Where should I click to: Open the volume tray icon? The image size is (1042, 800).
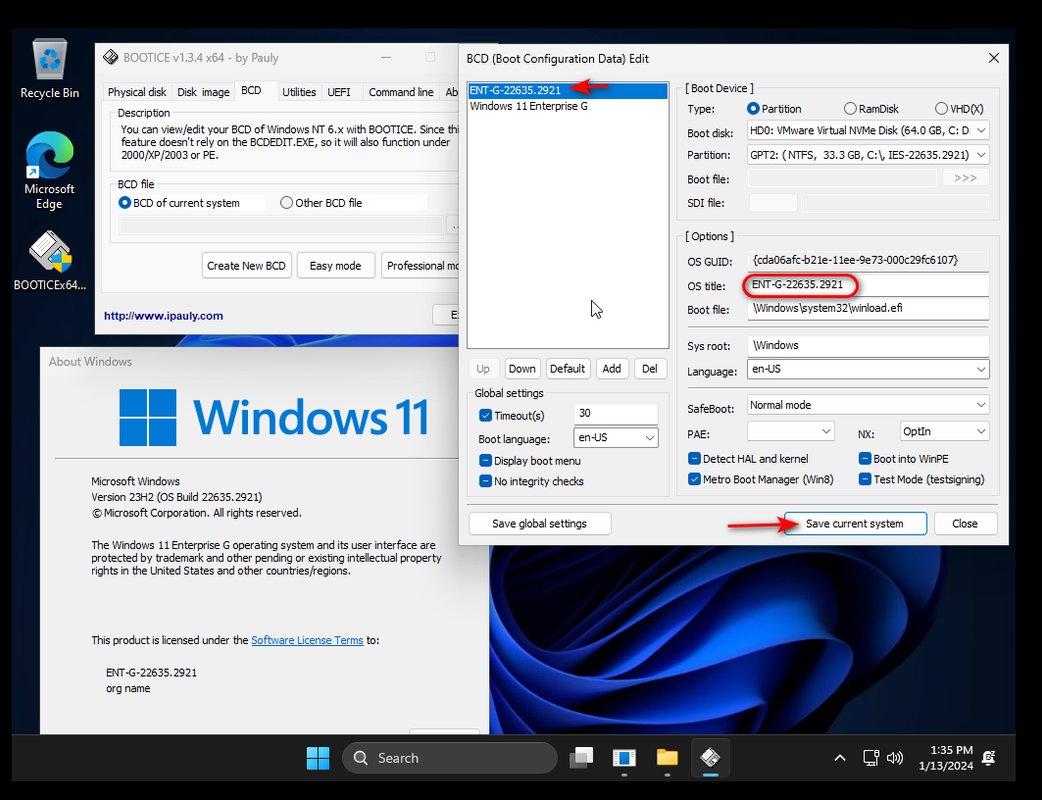[895, 758]
